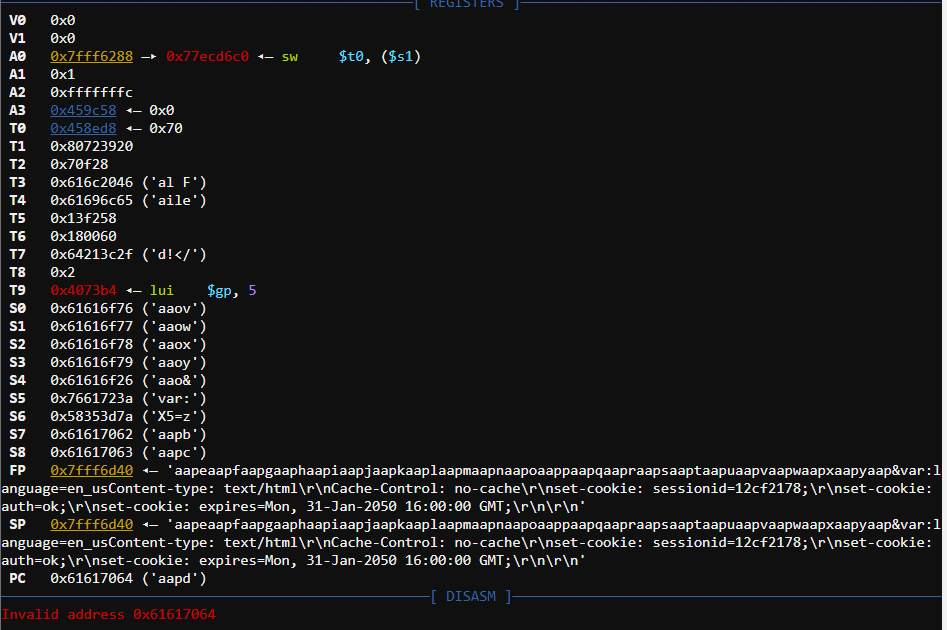Select the T5 value 0x13f258
Screen dimensions: 947x630
point(83,218)
